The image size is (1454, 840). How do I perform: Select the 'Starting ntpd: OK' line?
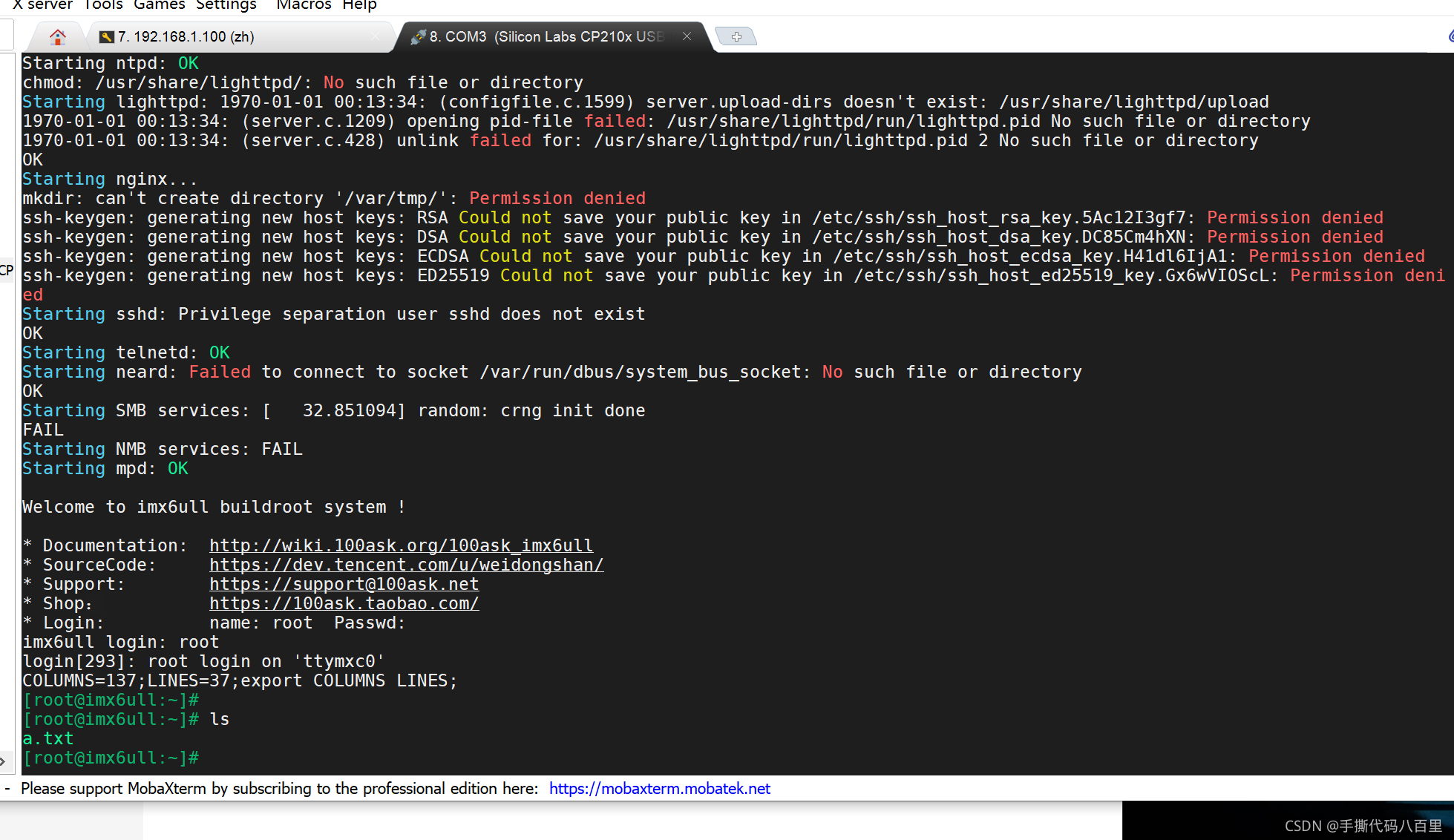click(111, 63)
